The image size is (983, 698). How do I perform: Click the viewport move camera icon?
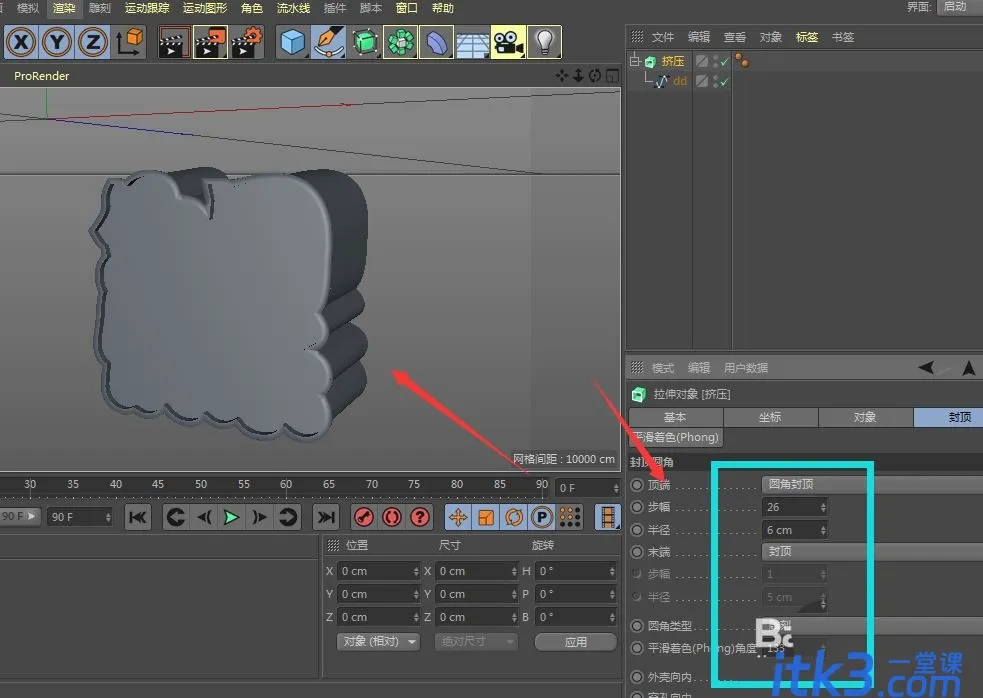(x=562, y=76)
